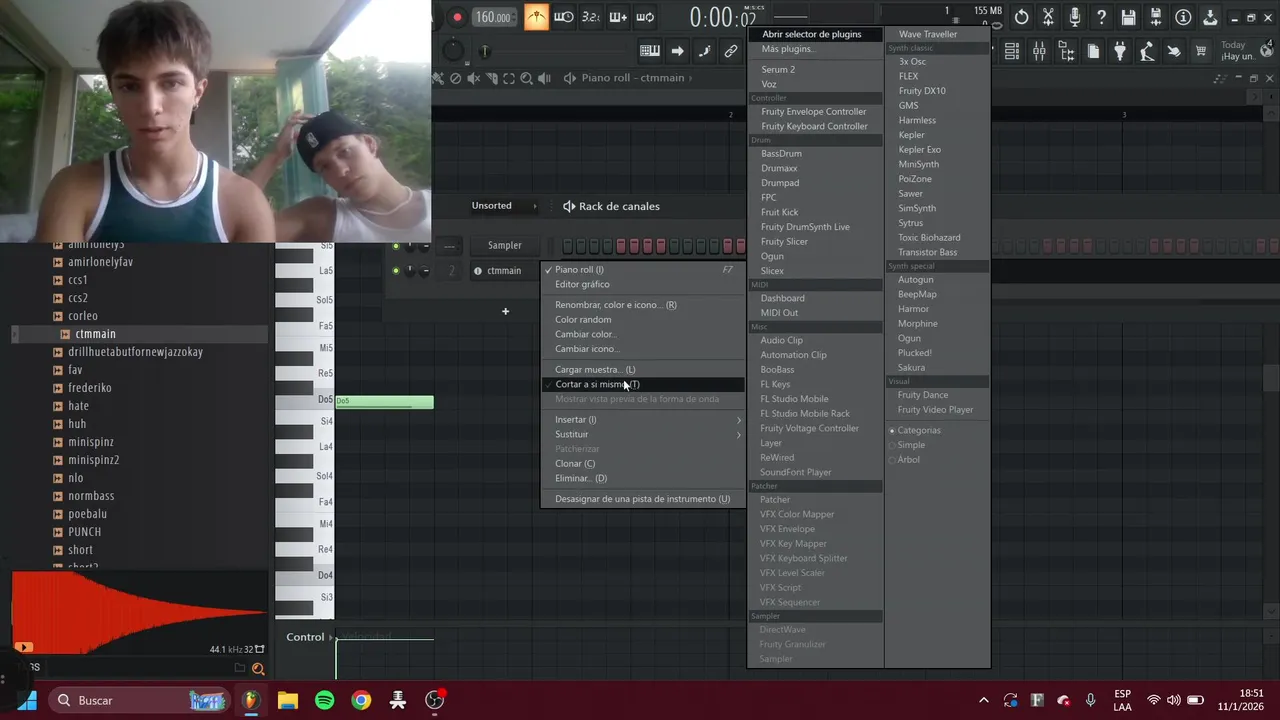Open Spotify from the taskbar
Image resolution: width=1280 pixels, height=720 pixels.
(325, 700)
